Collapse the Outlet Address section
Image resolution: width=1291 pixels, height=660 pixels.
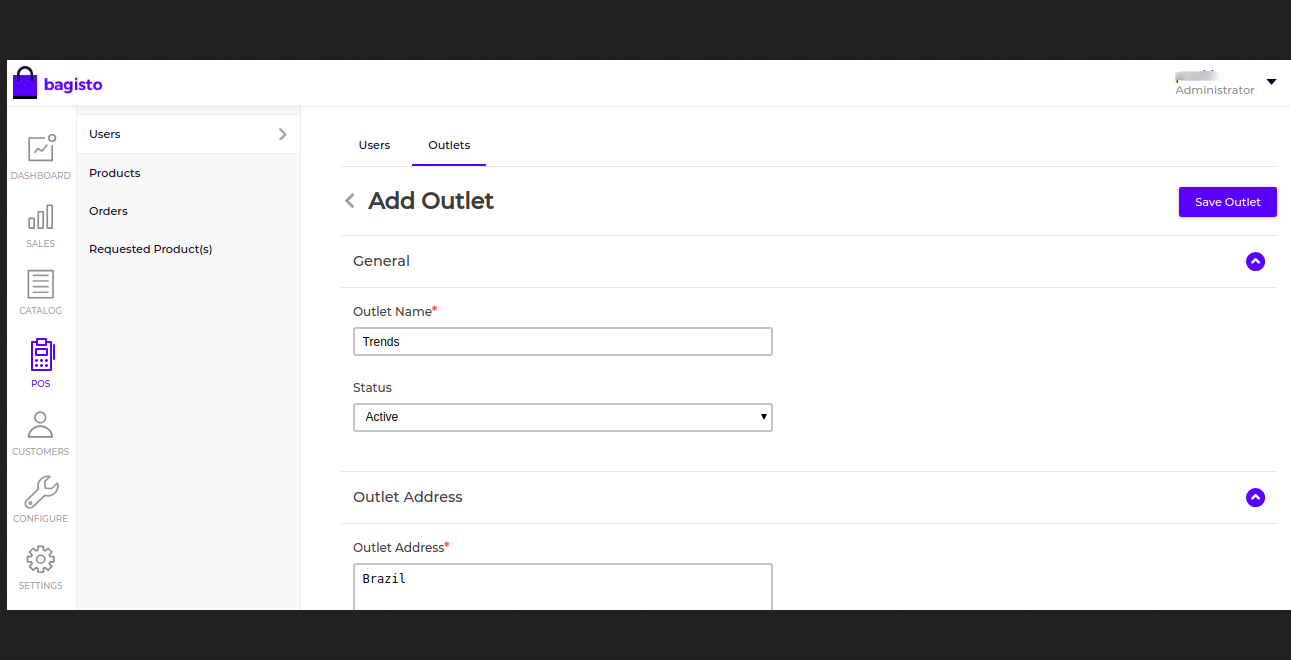point(1255,497)
